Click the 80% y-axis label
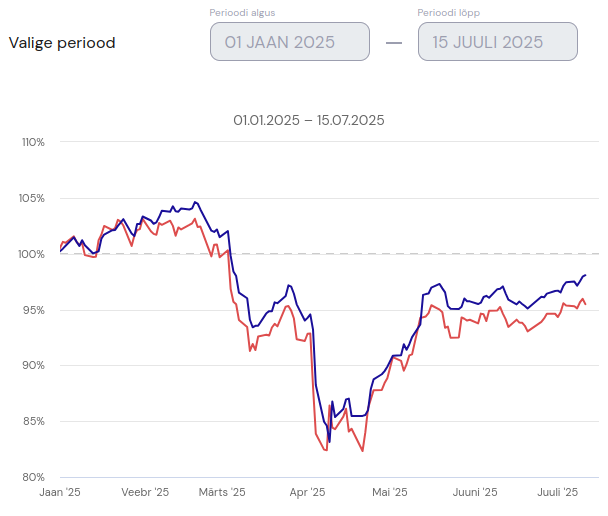 (x=35, y=477)
